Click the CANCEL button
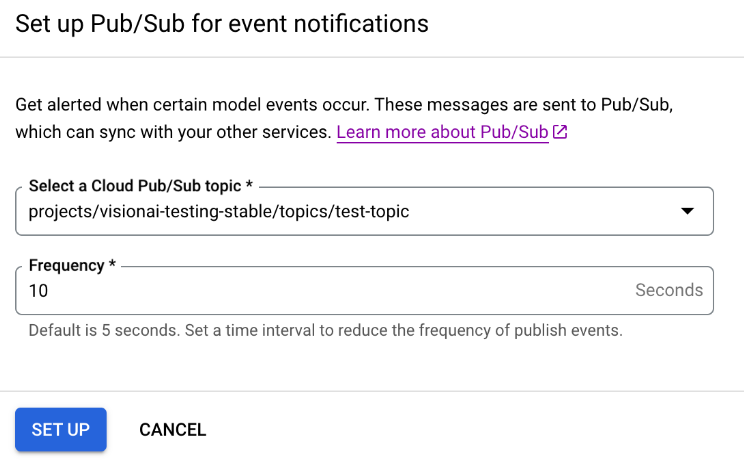744x464 pixels. [172, 430]
